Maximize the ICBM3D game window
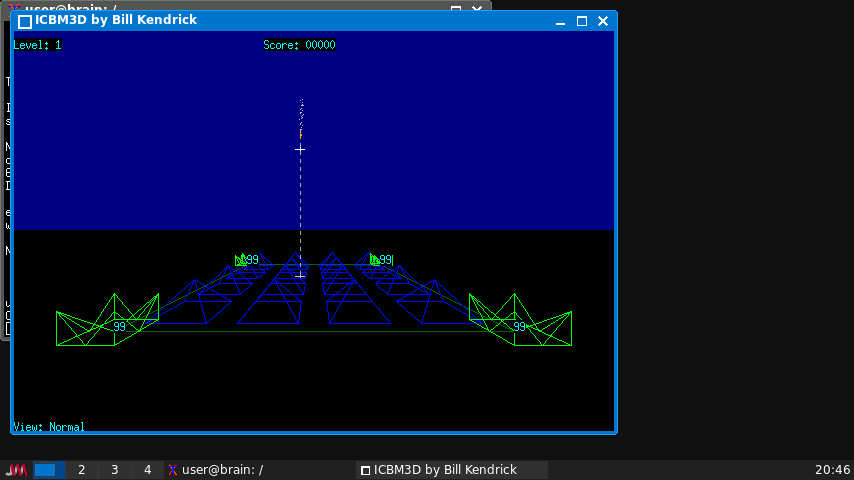This screenshot has width=854, height=480. 582,21
